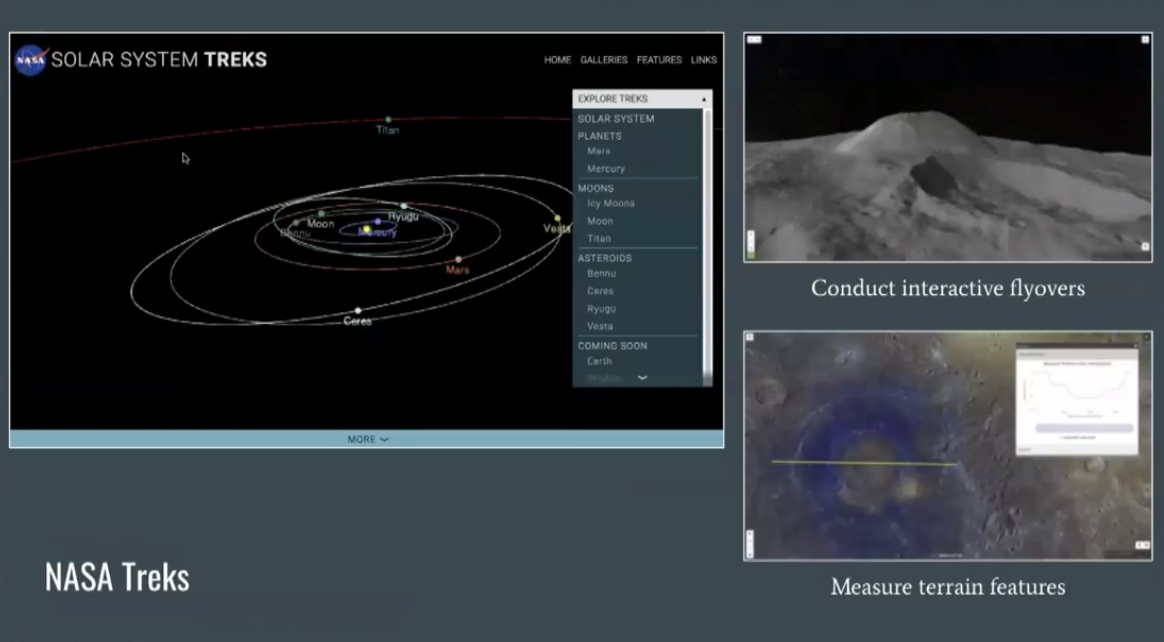The image size is (1164, 642).
Task: Pick Bennu from the Asteroids list
Action: pyautogui.click(x=601, y=274)
